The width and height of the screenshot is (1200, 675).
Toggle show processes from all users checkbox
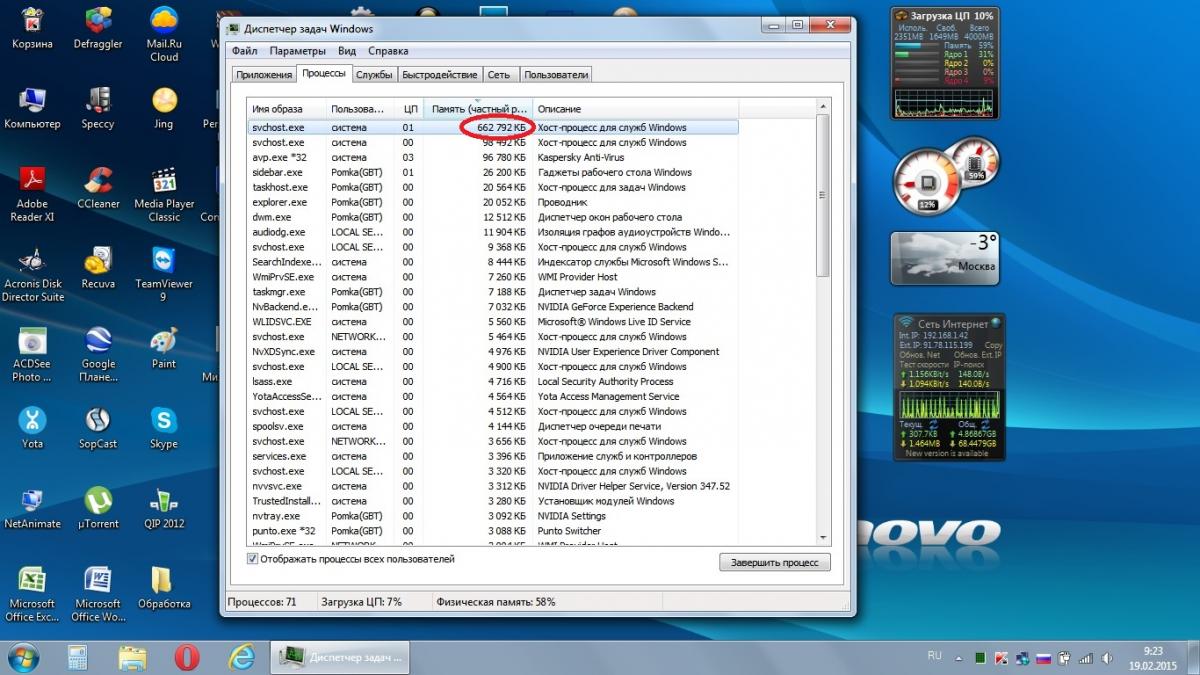pyautogui.click(x=252, y=559)
